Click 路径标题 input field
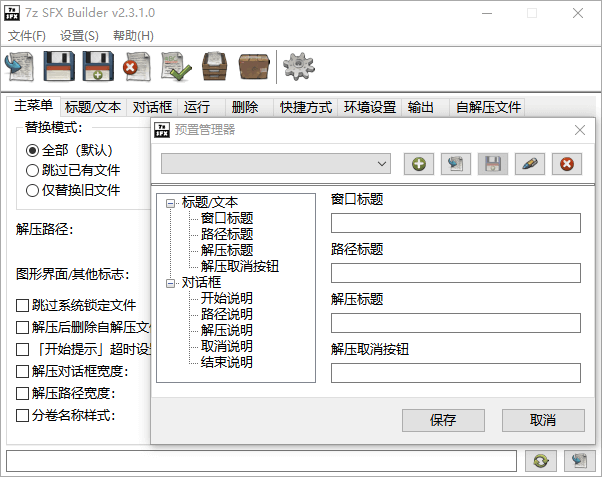Viewport: 602px width, 477px height. (x=456, y=273)
